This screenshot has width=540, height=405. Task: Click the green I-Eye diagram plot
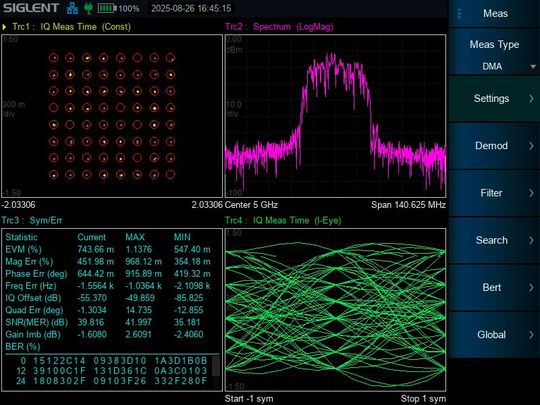pyautogui.click(x=335, y=310)
